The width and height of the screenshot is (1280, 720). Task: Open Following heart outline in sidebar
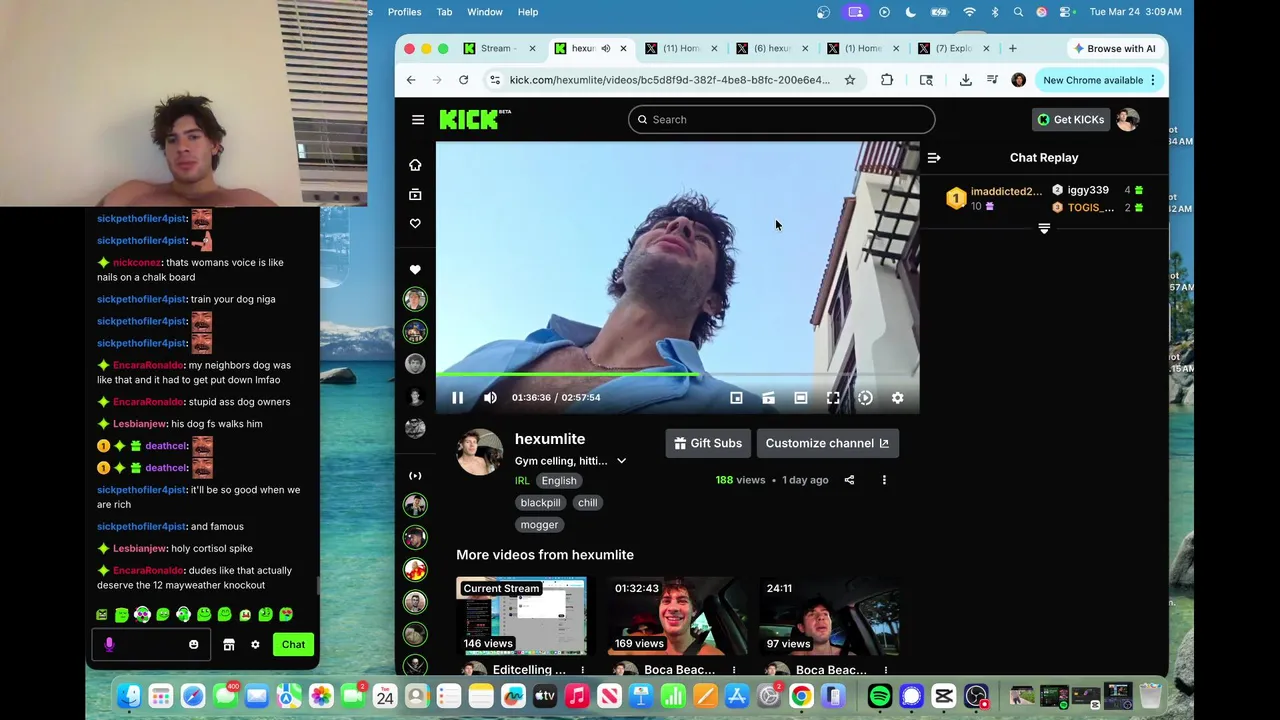(x=415, y=224)
